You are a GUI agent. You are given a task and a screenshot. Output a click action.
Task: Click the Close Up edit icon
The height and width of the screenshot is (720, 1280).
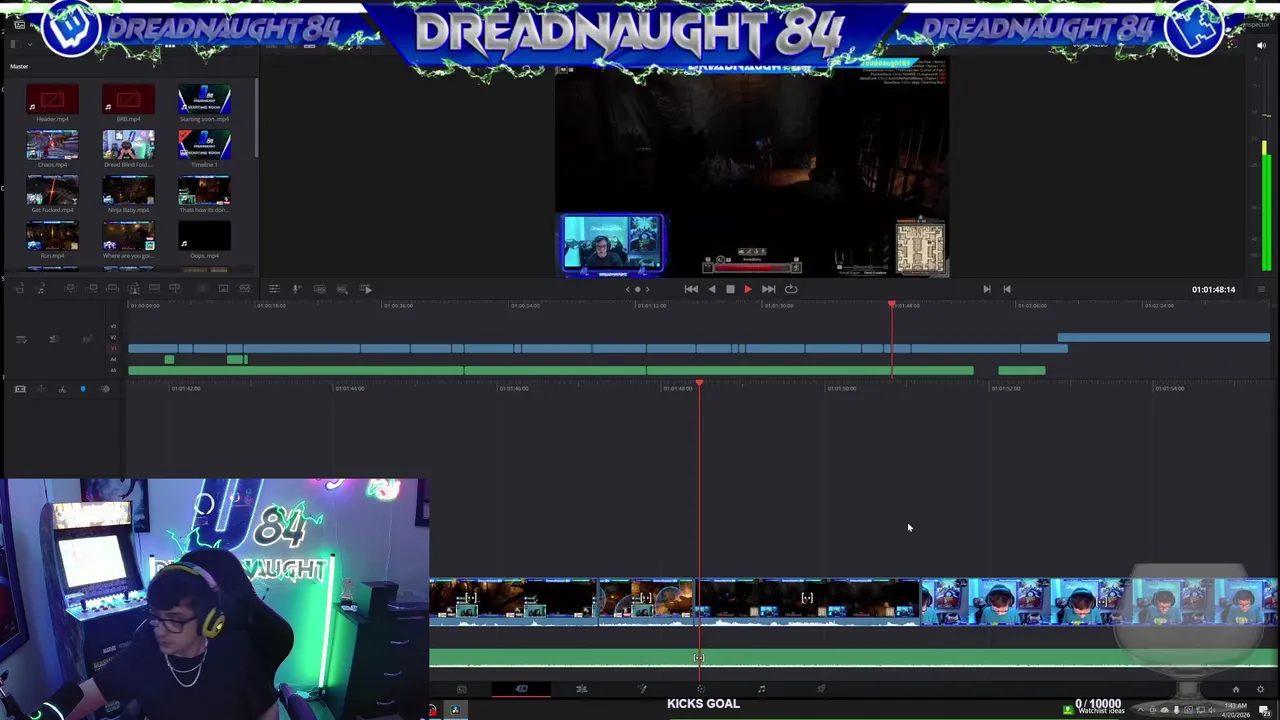coord(133,289)
